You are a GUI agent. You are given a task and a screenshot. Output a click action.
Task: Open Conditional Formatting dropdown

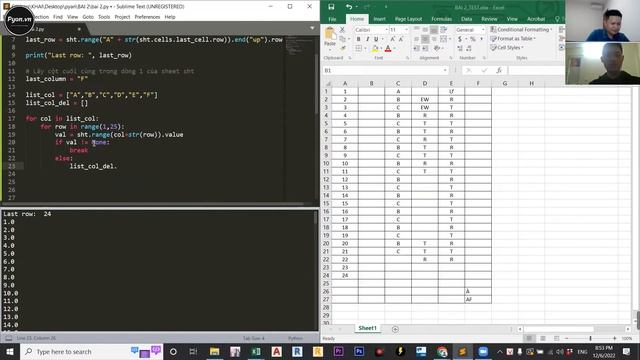click(x=521, y=30)
